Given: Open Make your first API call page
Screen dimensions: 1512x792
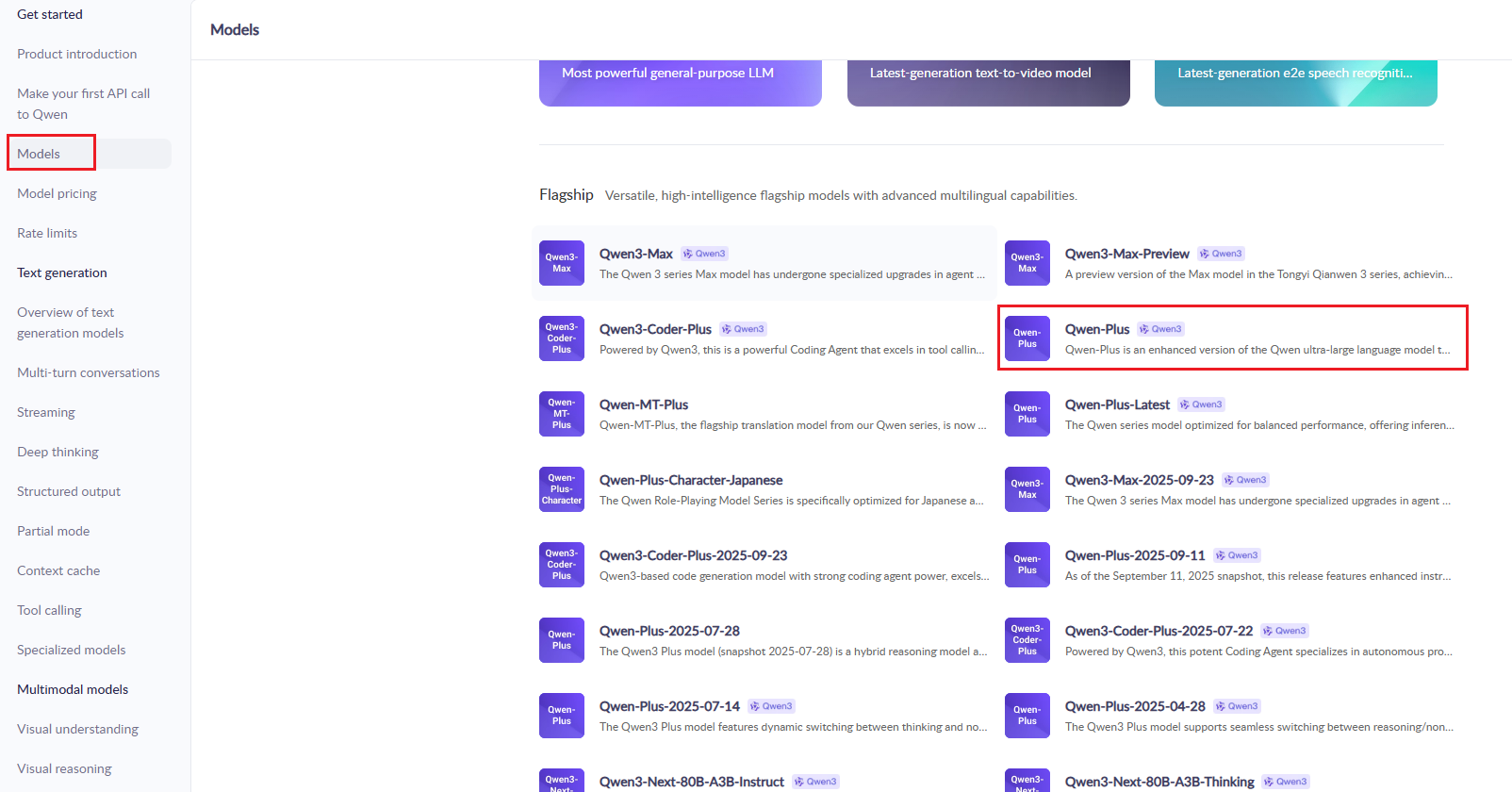Looking at the screenshot, I should (83, 104).
